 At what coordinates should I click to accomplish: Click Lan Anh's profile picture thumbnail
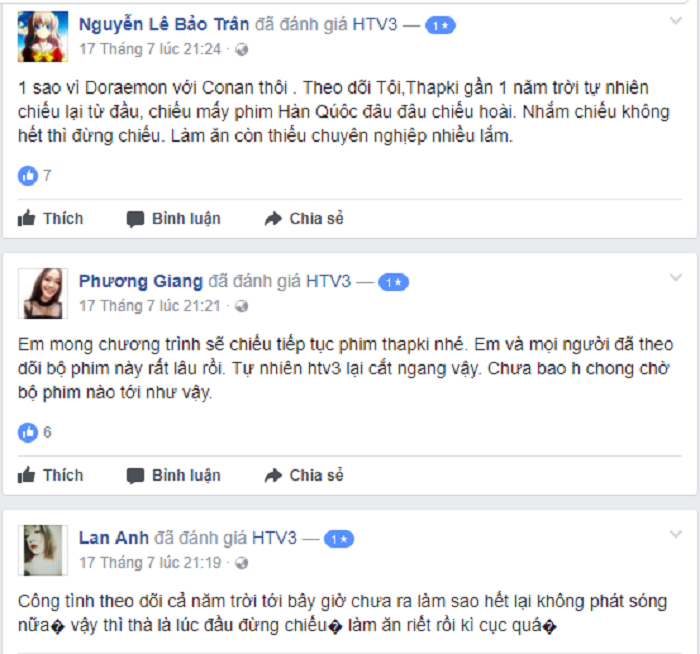click(x=43, y=550)
